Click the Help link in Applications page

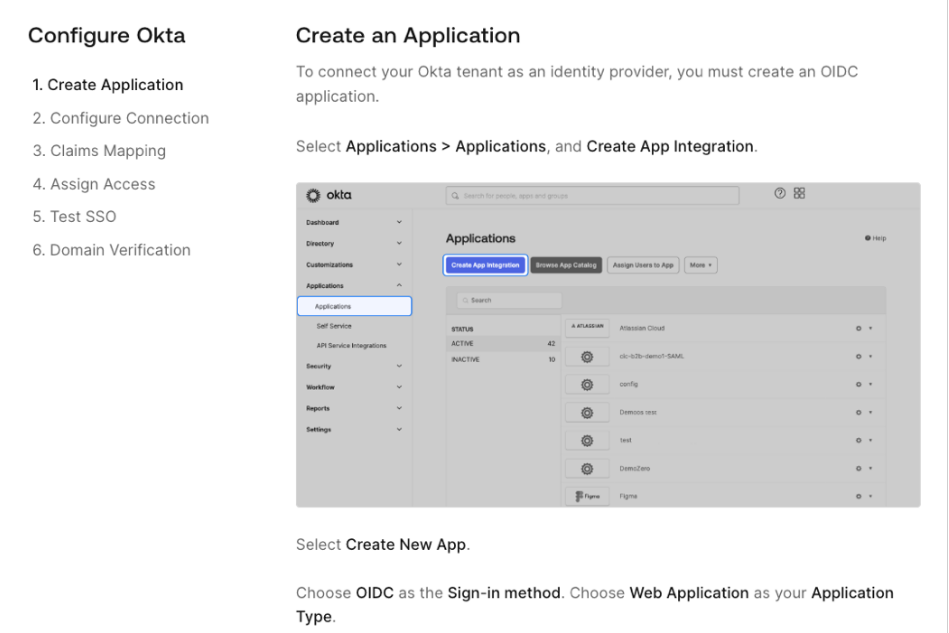(x=876, y=238)
